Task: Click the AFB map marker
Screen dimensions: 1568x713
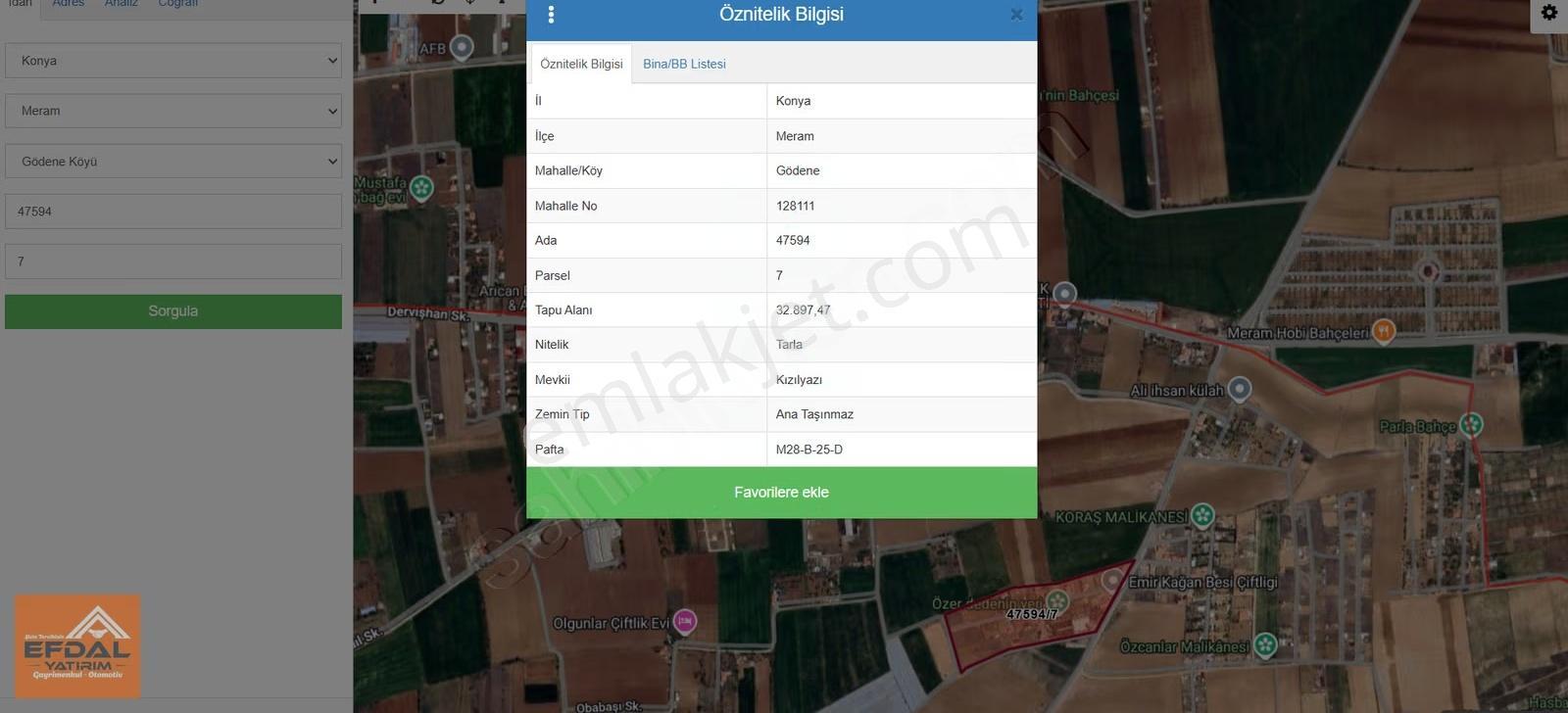Action: [462, 46]
